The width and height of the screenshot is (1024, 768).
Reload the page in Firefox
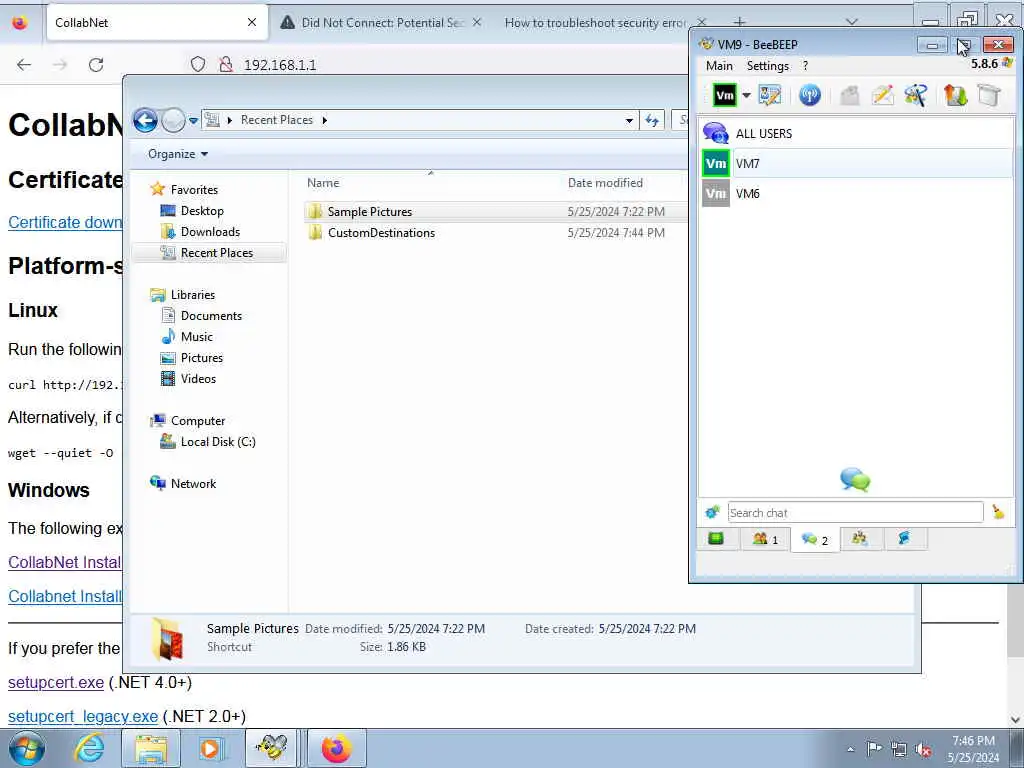96,65
